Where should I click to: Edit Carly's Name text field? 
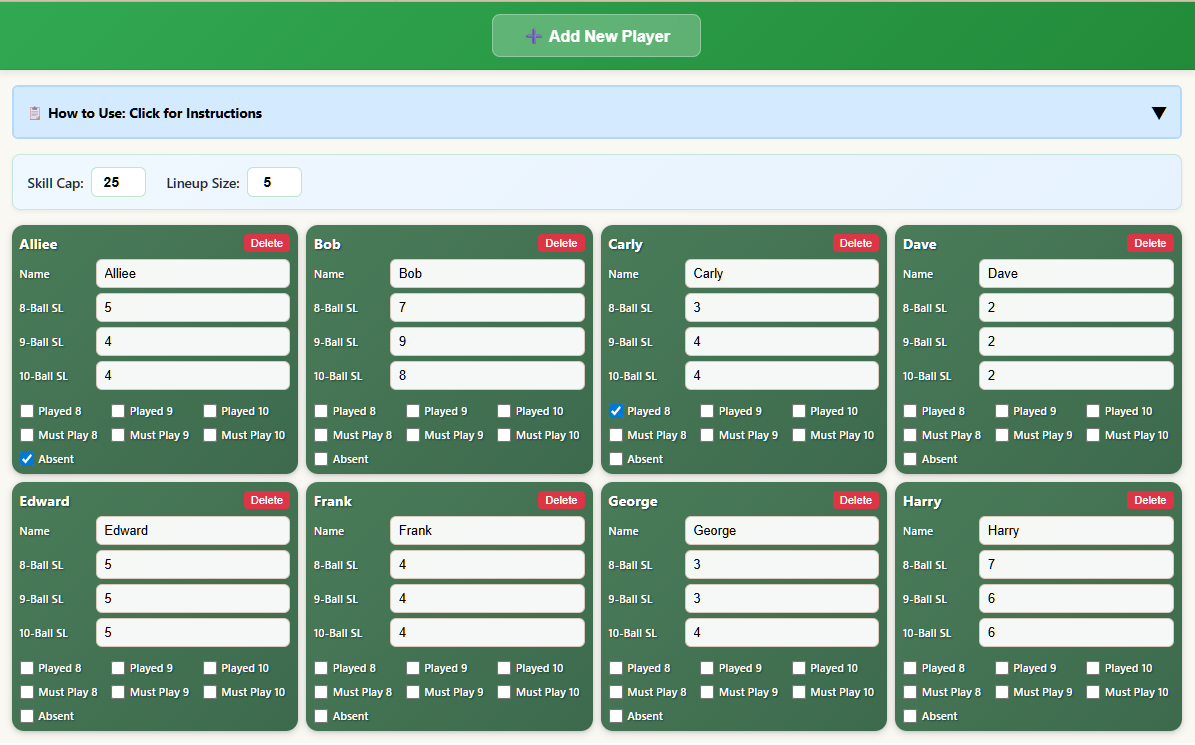coord(781,274)
